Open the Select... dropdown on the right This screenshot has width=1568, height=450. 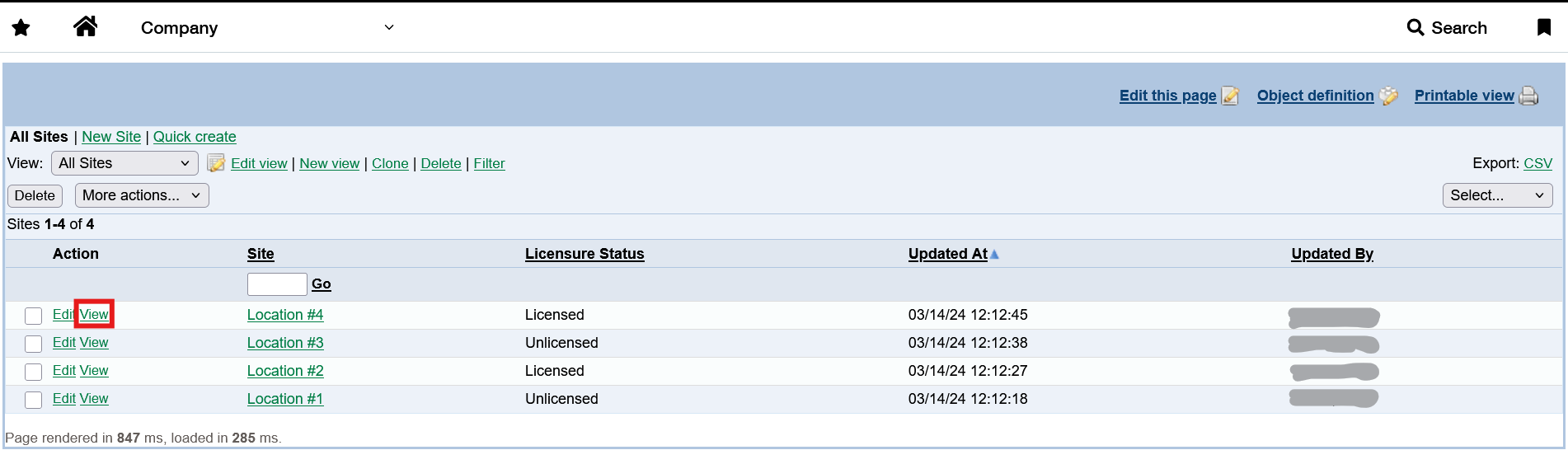pos(1497,195)
